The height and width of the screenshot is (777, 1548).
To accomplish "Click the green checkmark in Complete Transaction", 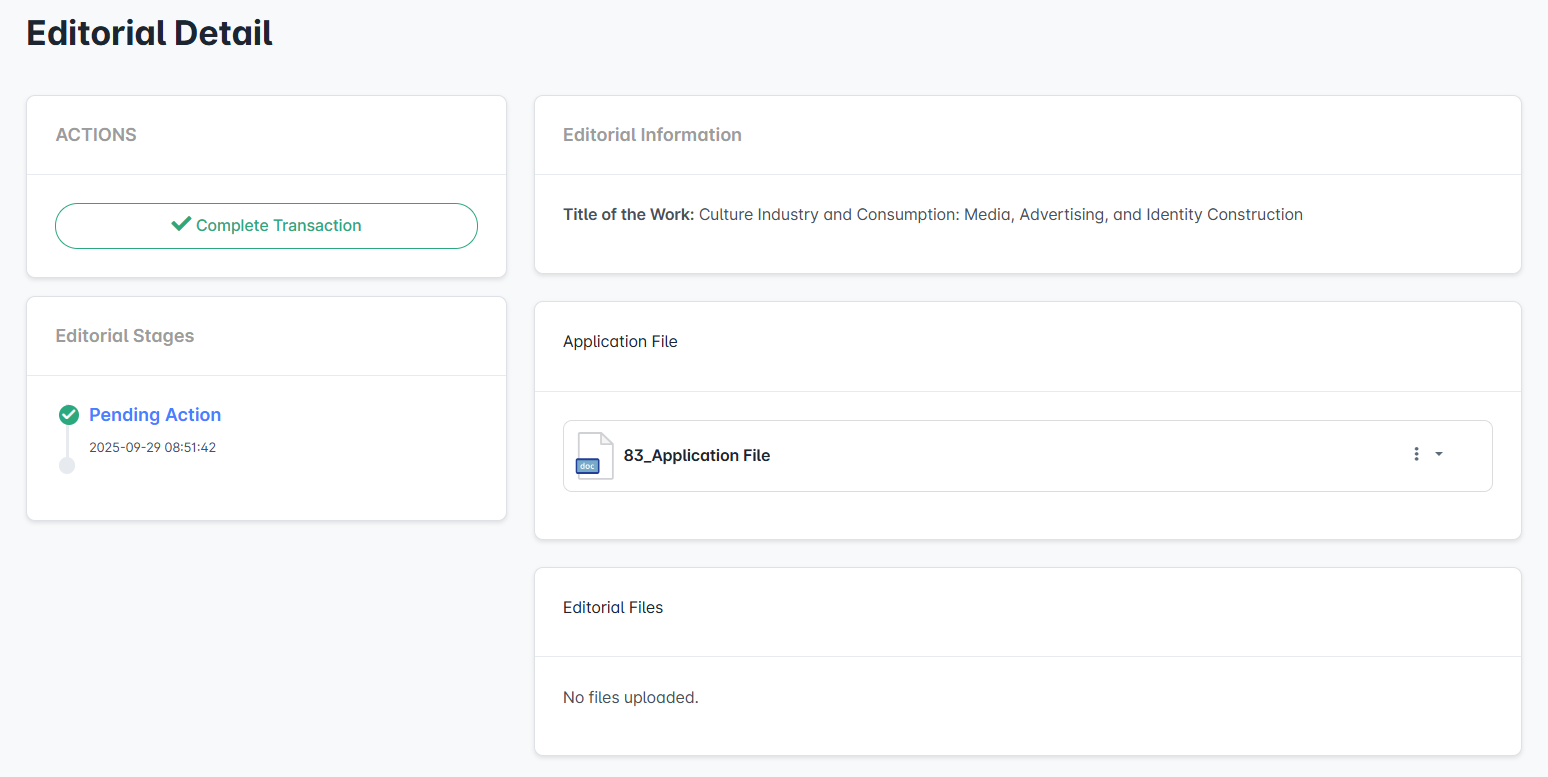I will point(181,225).
